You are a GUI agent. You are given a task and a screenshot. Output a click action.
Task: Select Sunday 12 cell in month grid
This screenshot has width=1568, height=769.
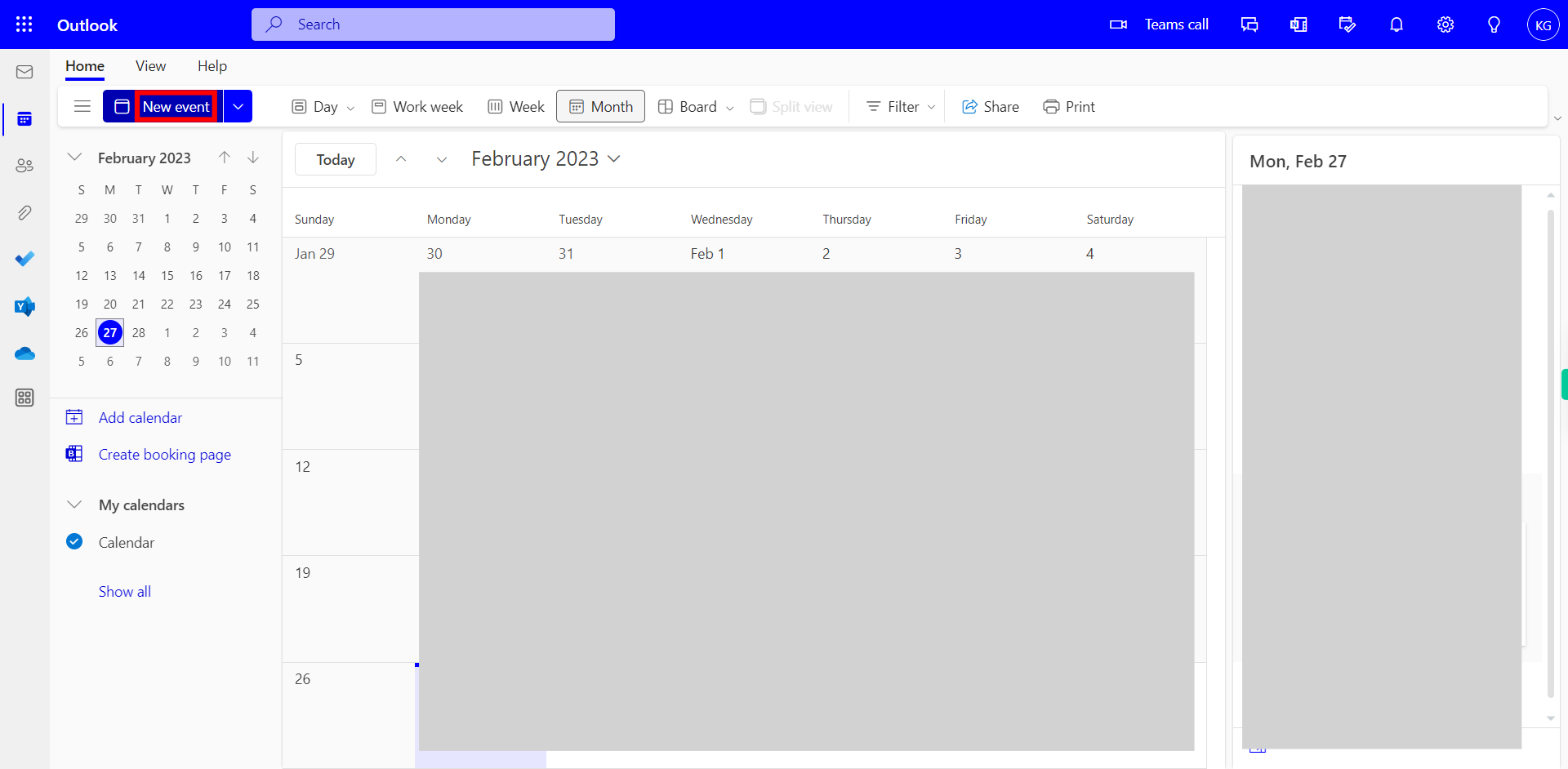tap(350, 503)
